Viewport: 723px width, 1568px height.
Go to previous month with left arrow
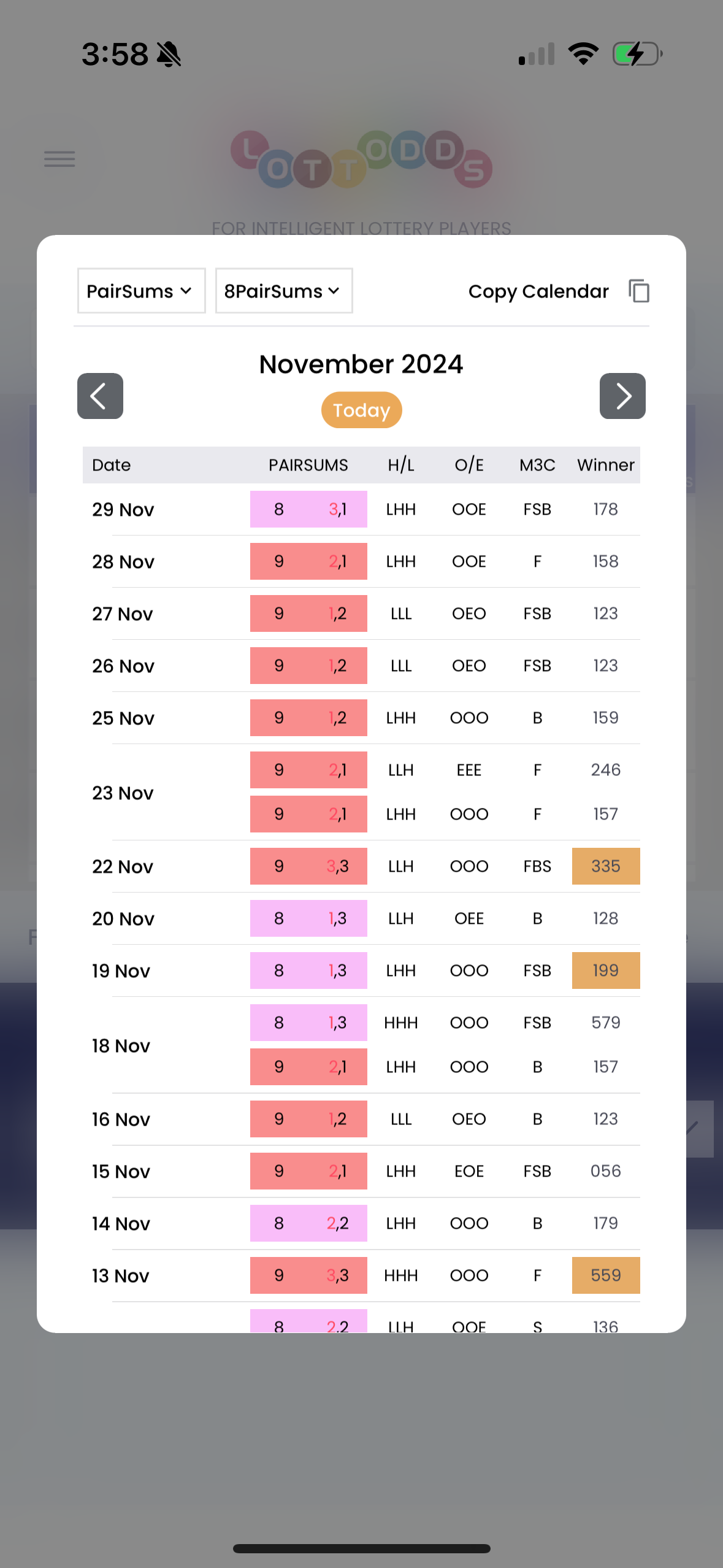pyautogui.click(x=100, y=396)
